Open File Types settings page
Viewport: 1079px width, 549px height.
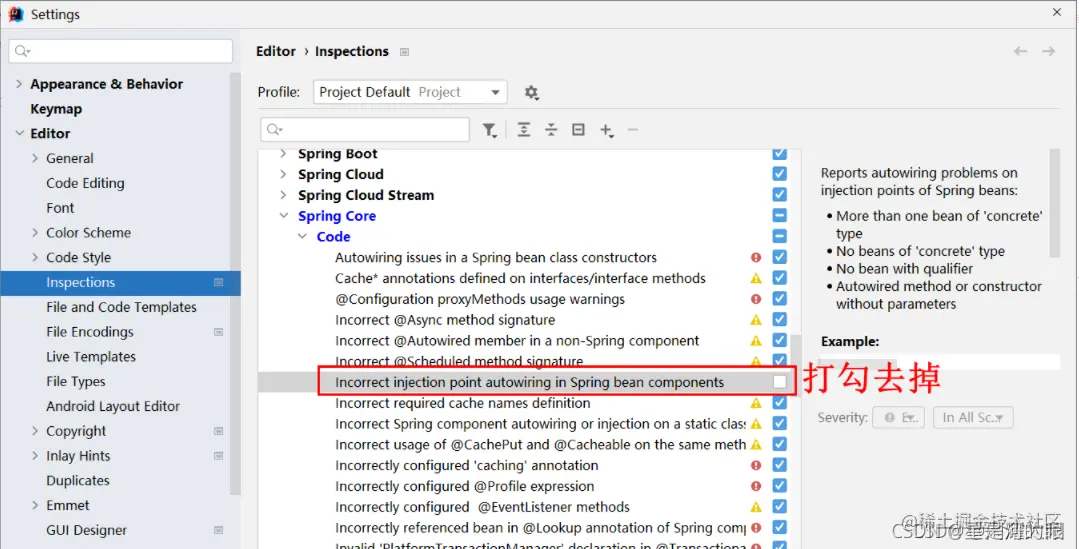pos(76,381)
